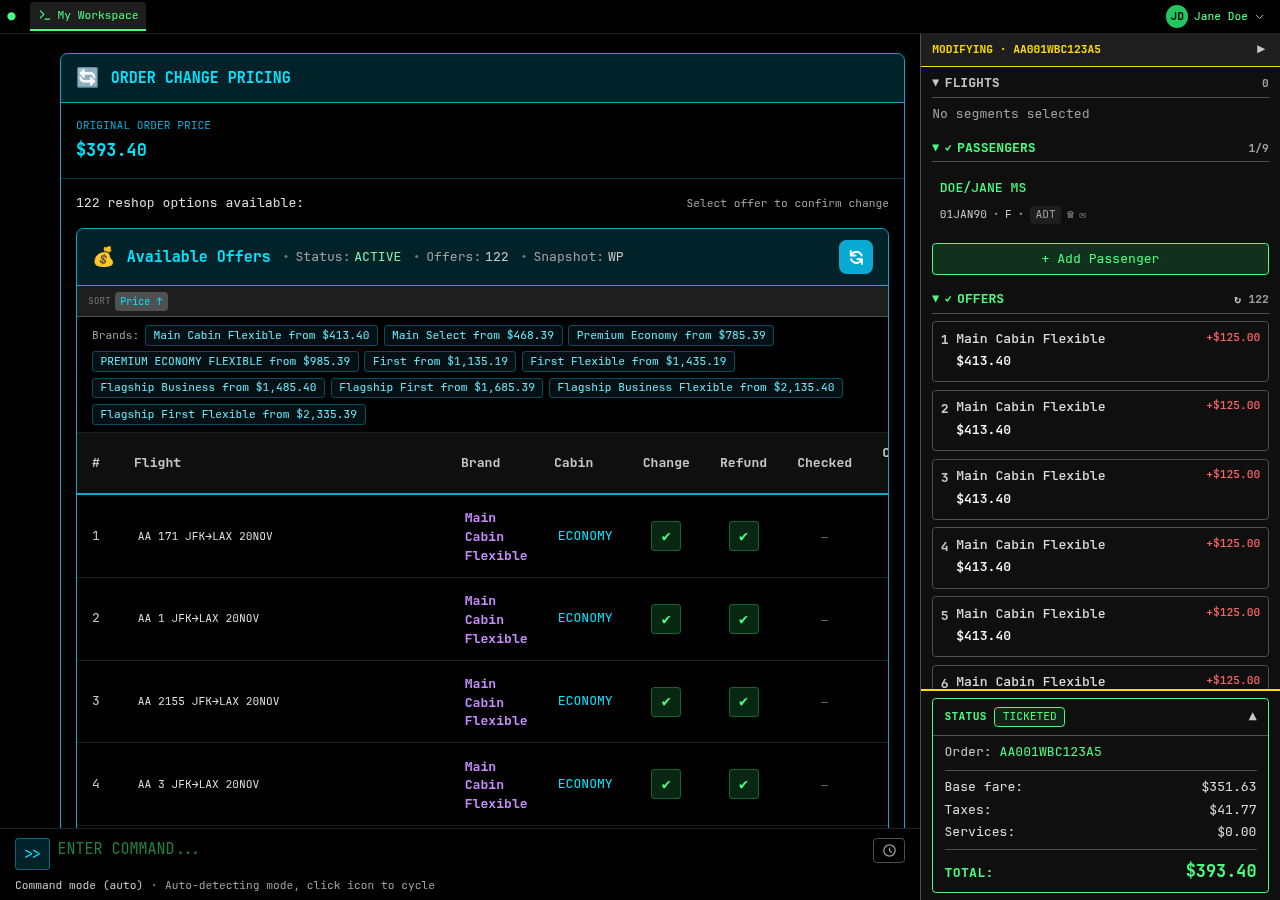Select offer 5 Main Cabin Flexible card
Image resolution: width=1280 pixels, height=900 pixels.
tap(1100, 626)
